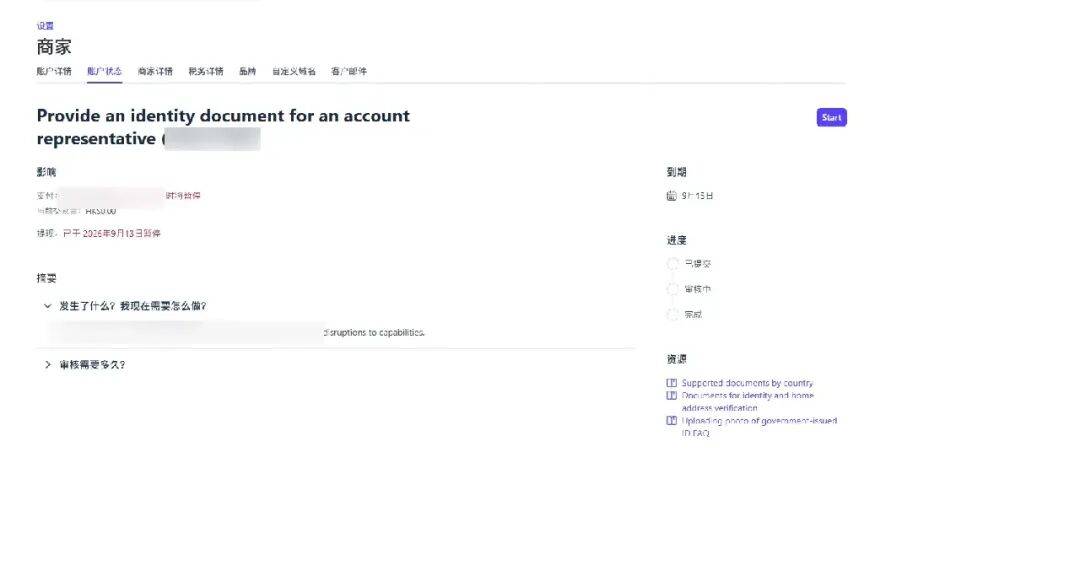Go back via the 设置 breadcrumb link
This screenshot has height=587, width=1080.
click(x=45, y=25)
